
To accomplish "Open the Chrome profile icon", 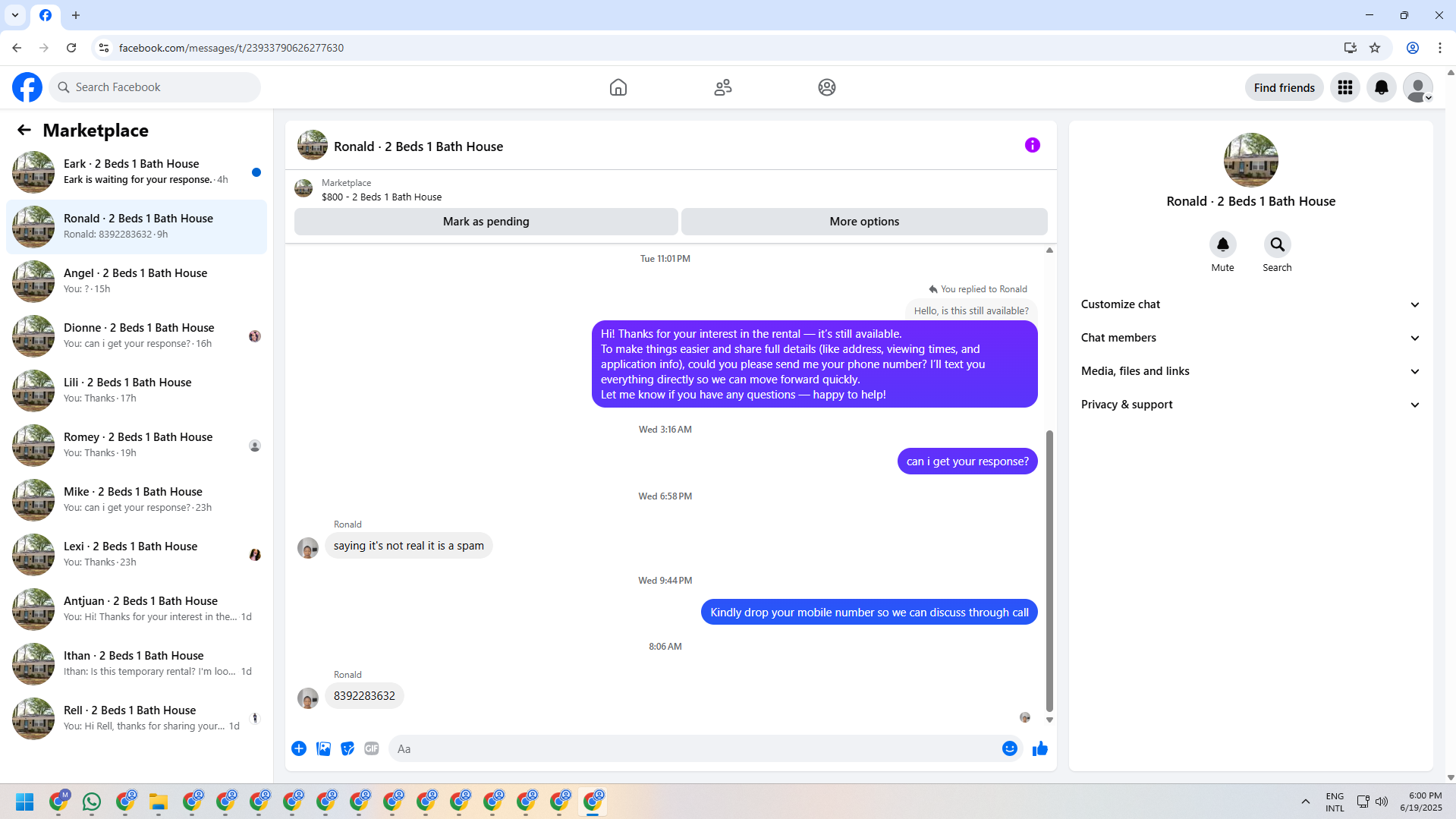I will coord(1413,48).
